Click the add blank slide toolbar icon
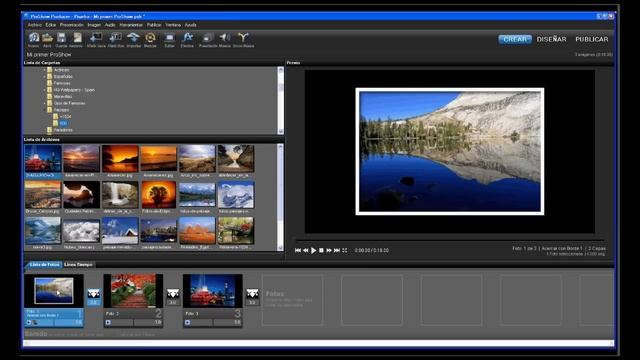This screenshot has width=640, height=360. click(x=96, y=38)
